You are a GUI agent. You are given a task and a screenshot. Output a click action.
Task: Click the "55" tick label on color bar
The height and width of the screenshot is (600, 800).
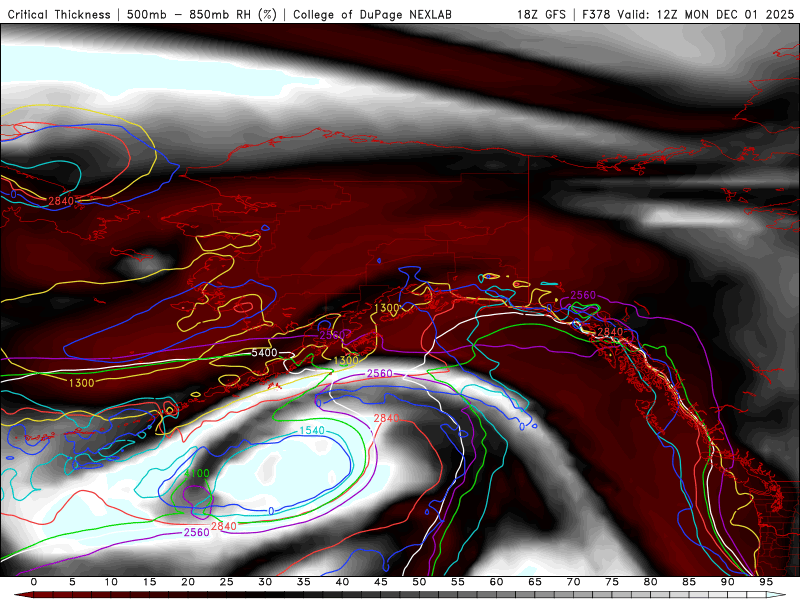458,582
